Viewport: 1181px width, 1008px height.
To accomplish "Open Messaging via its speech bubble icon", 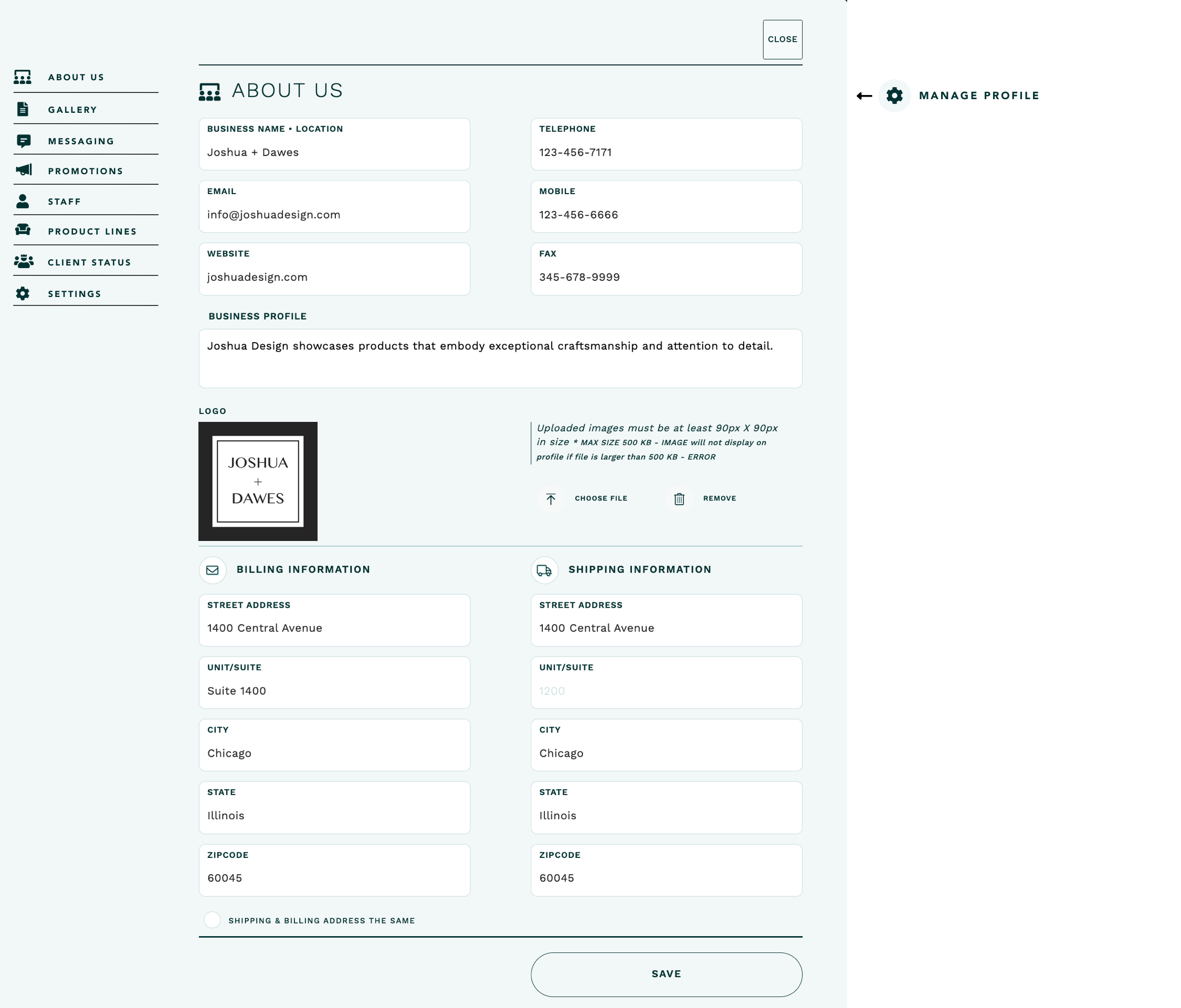I will [x=23, y=140].
